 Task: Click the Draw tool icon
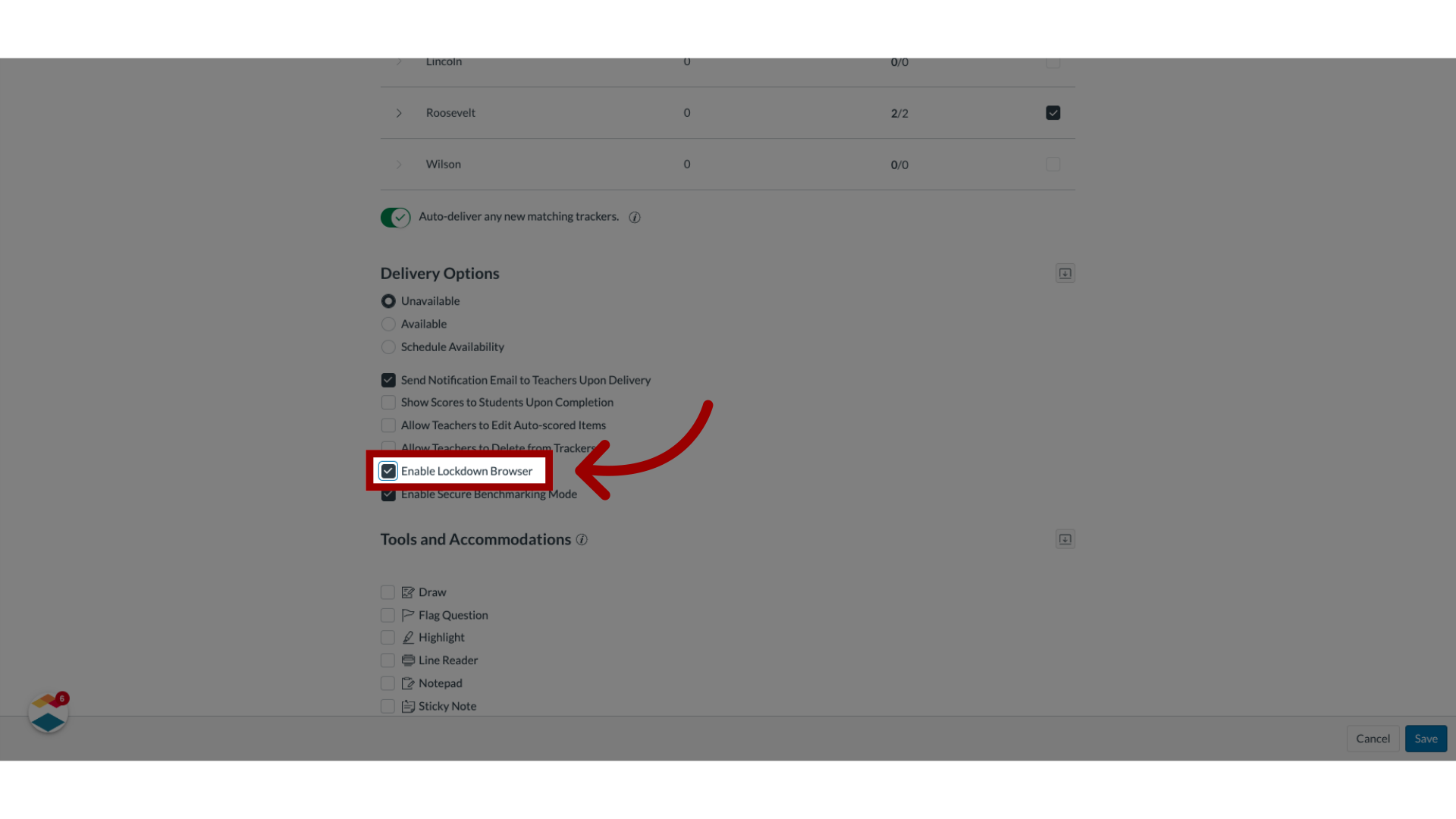408,591
